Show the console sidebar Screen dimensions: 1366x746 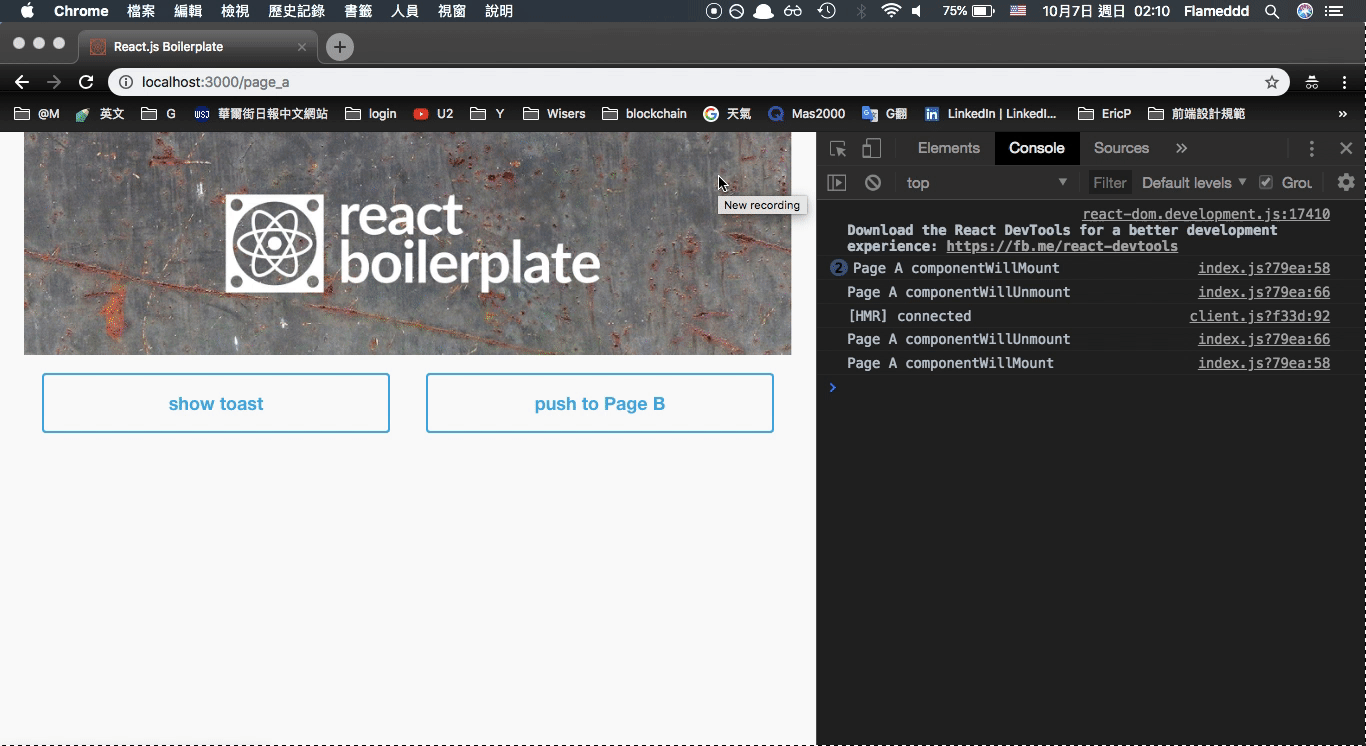click(x=837, y=183)
